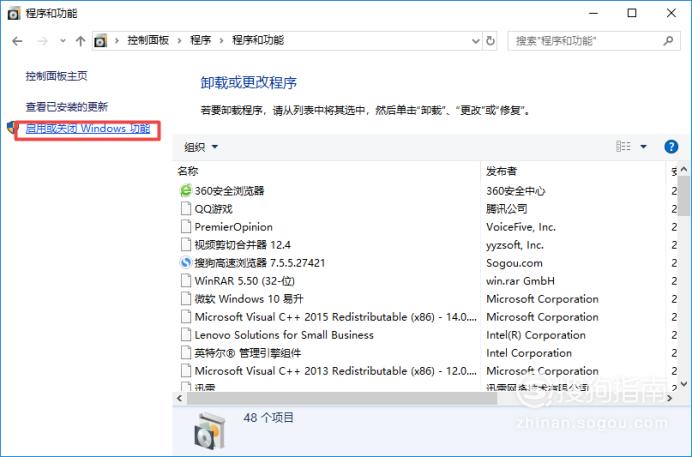This screenshot has height=457, width=692.
Task: Select the QQ游戏 program icon
Action: point(186,209)
